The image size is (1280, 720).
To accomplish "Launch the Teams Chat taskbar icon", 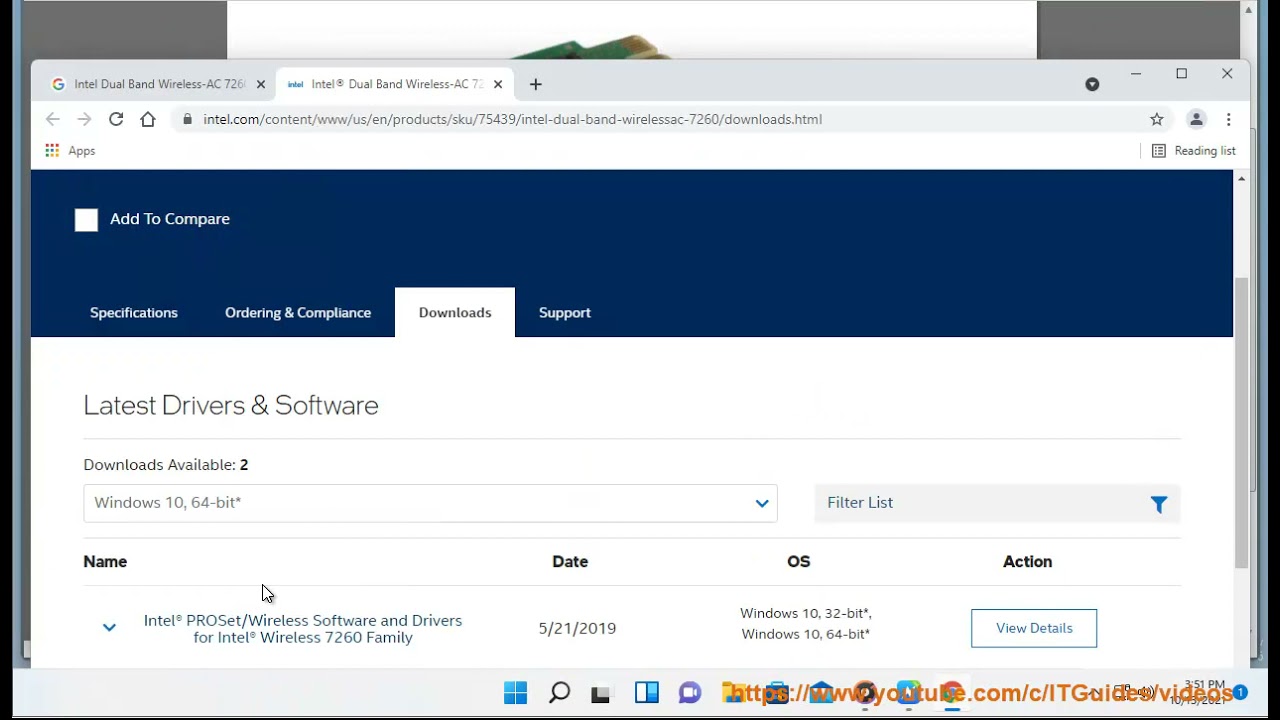I will (x=690, y=692).
